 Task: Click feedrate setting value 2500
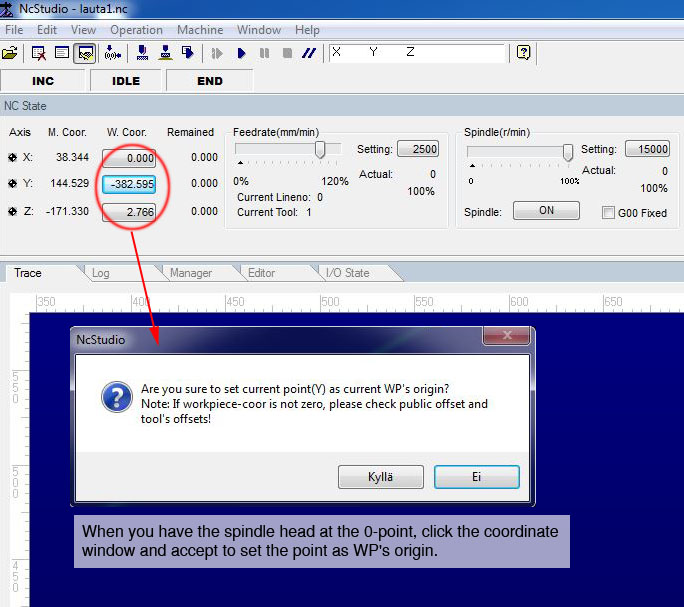(418, 149)
